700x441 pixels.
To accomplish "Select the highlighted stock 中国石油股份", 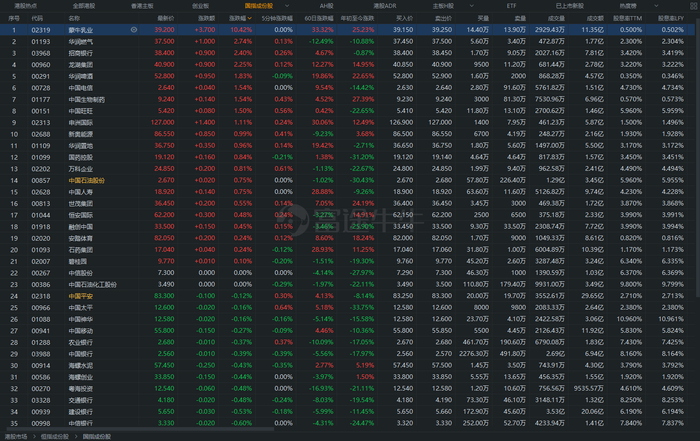I will [87, 180].
